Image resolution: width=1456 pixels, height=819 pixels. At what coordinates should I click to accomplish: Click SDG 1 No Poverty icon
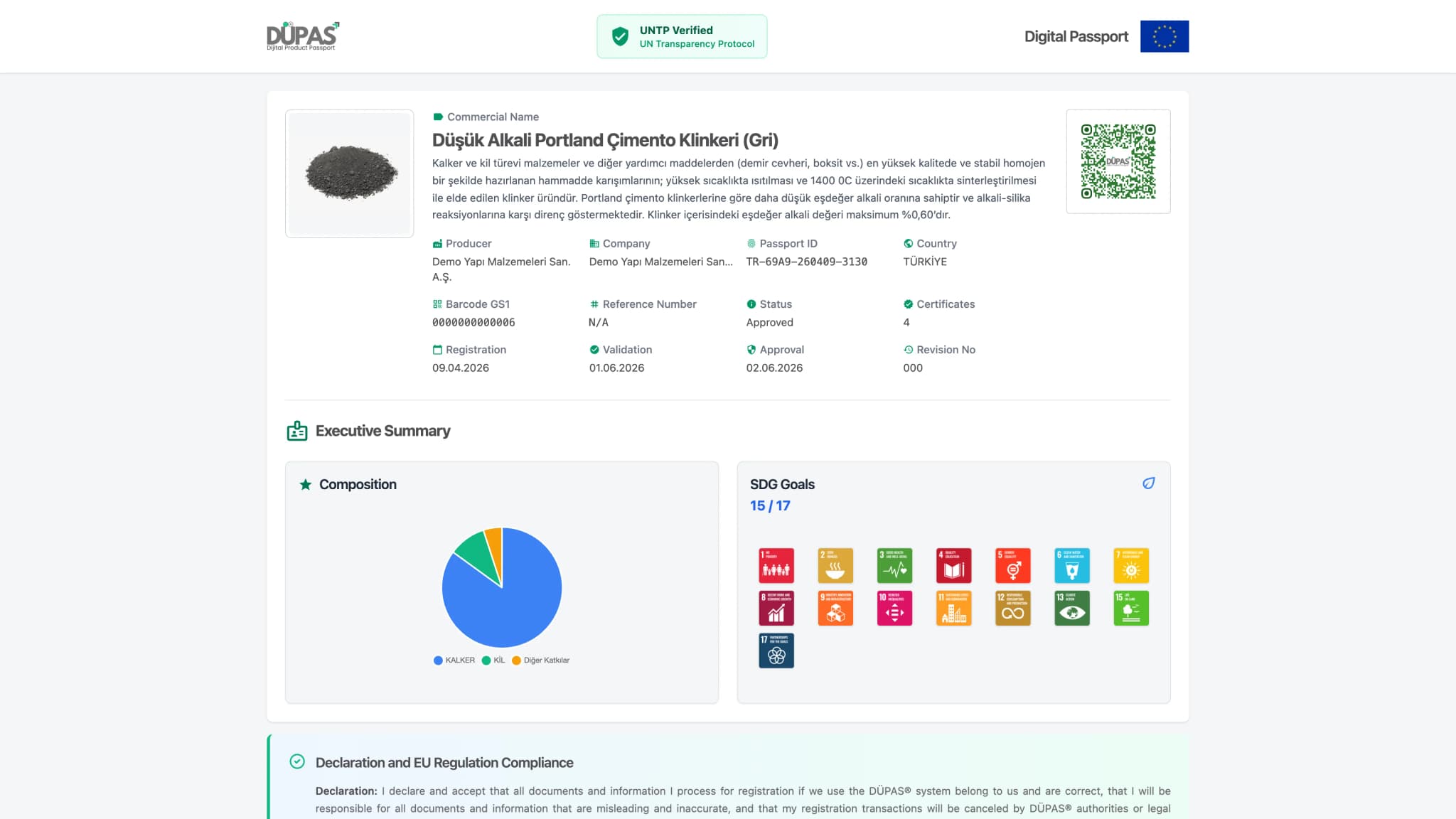[x=776, y=565]
